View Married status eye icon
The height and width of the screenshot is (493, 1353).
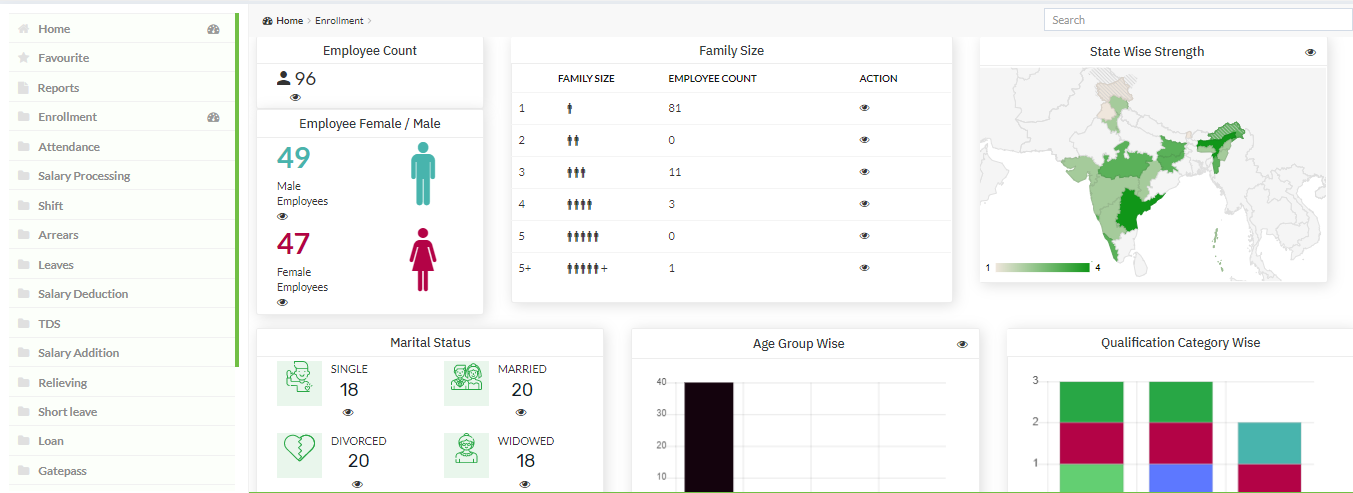pyautogui.click(x=522, y=412)
